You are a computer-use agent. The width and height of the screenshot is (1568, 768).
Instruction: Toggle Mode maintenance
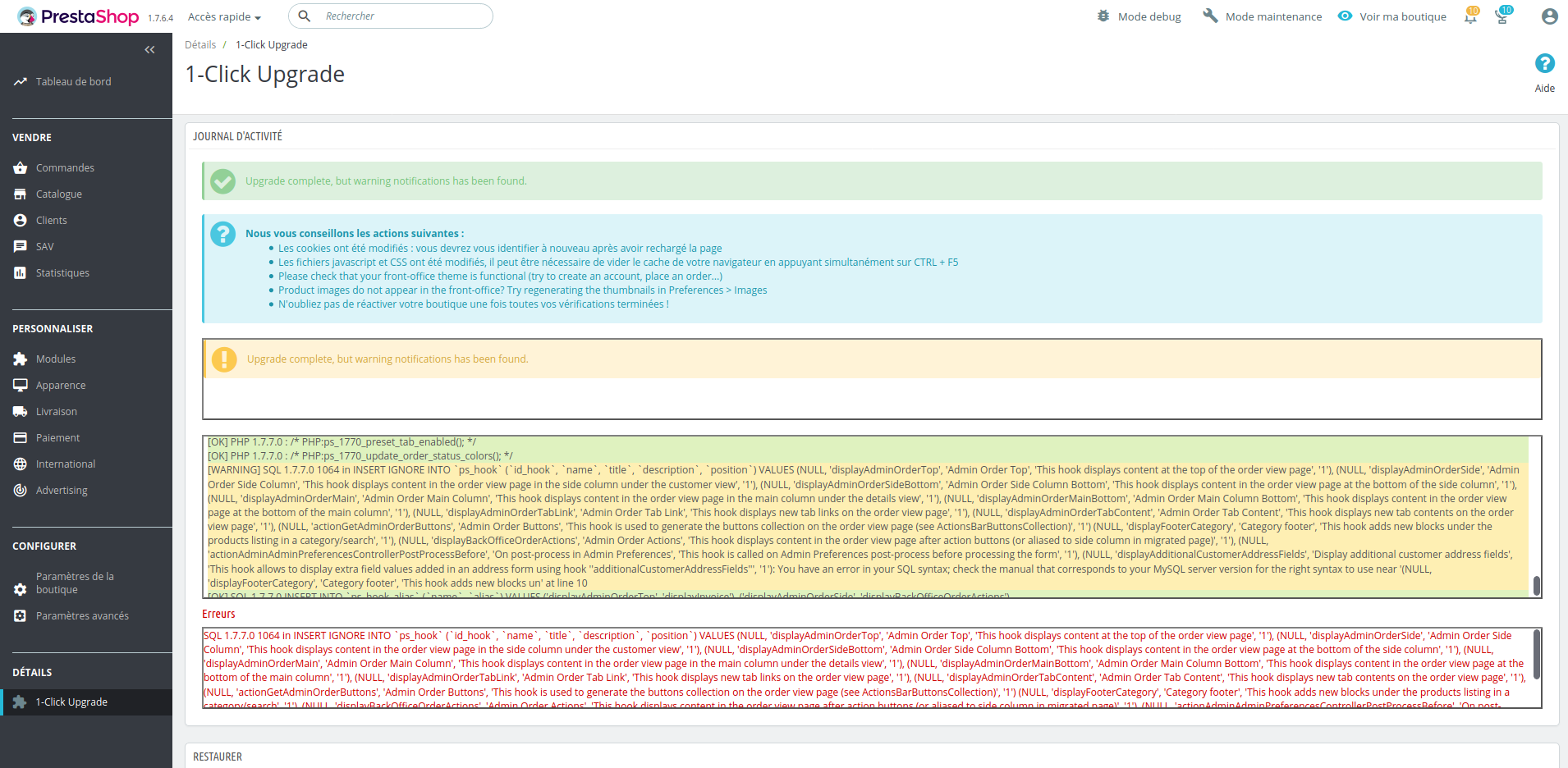point(1262,16)
